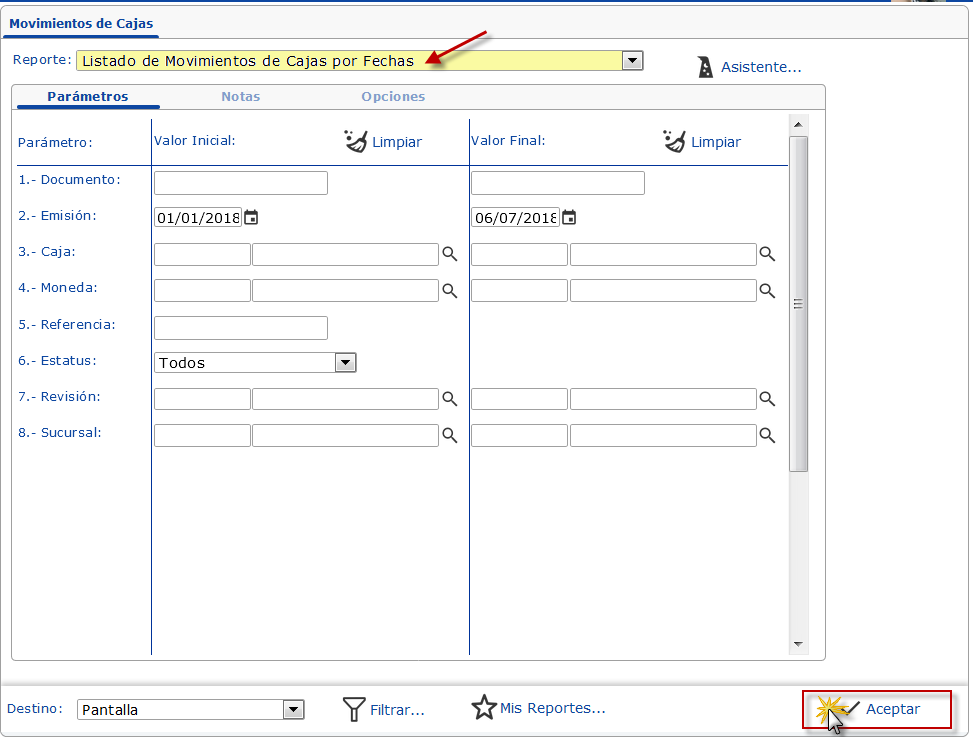This screenshot has height=737, width=973.
Task: Click the search magnifier for initial Caja
Action: tap(450, 255)
